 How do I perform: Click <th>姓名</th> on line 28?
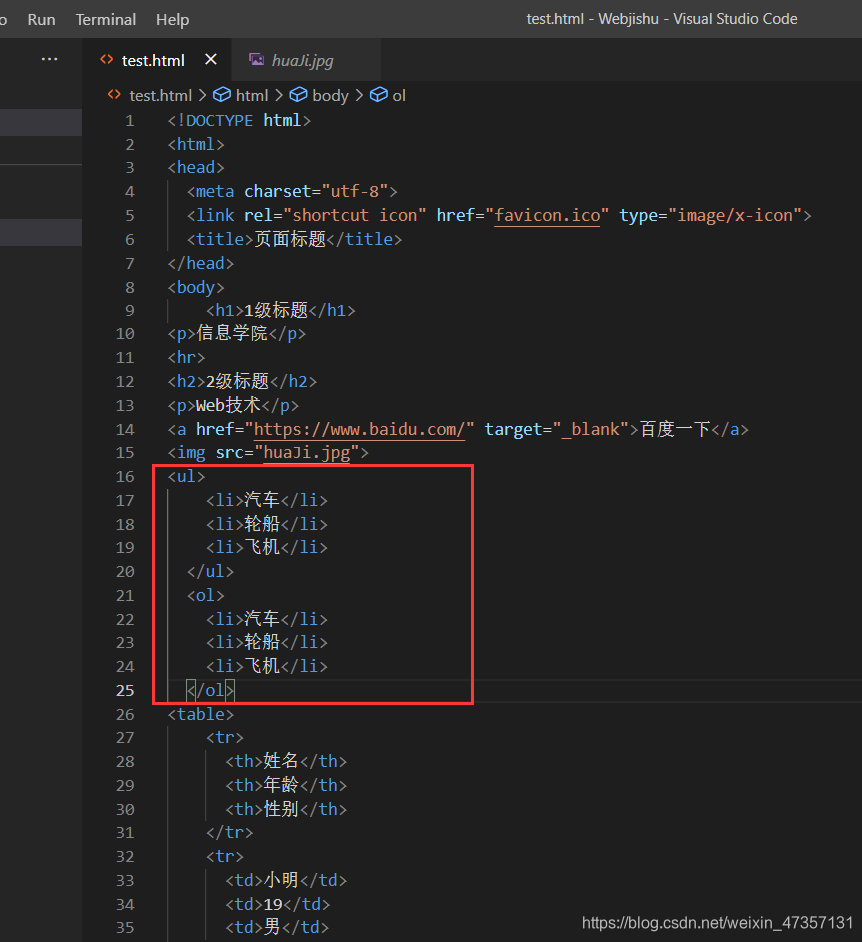(286, 761)
